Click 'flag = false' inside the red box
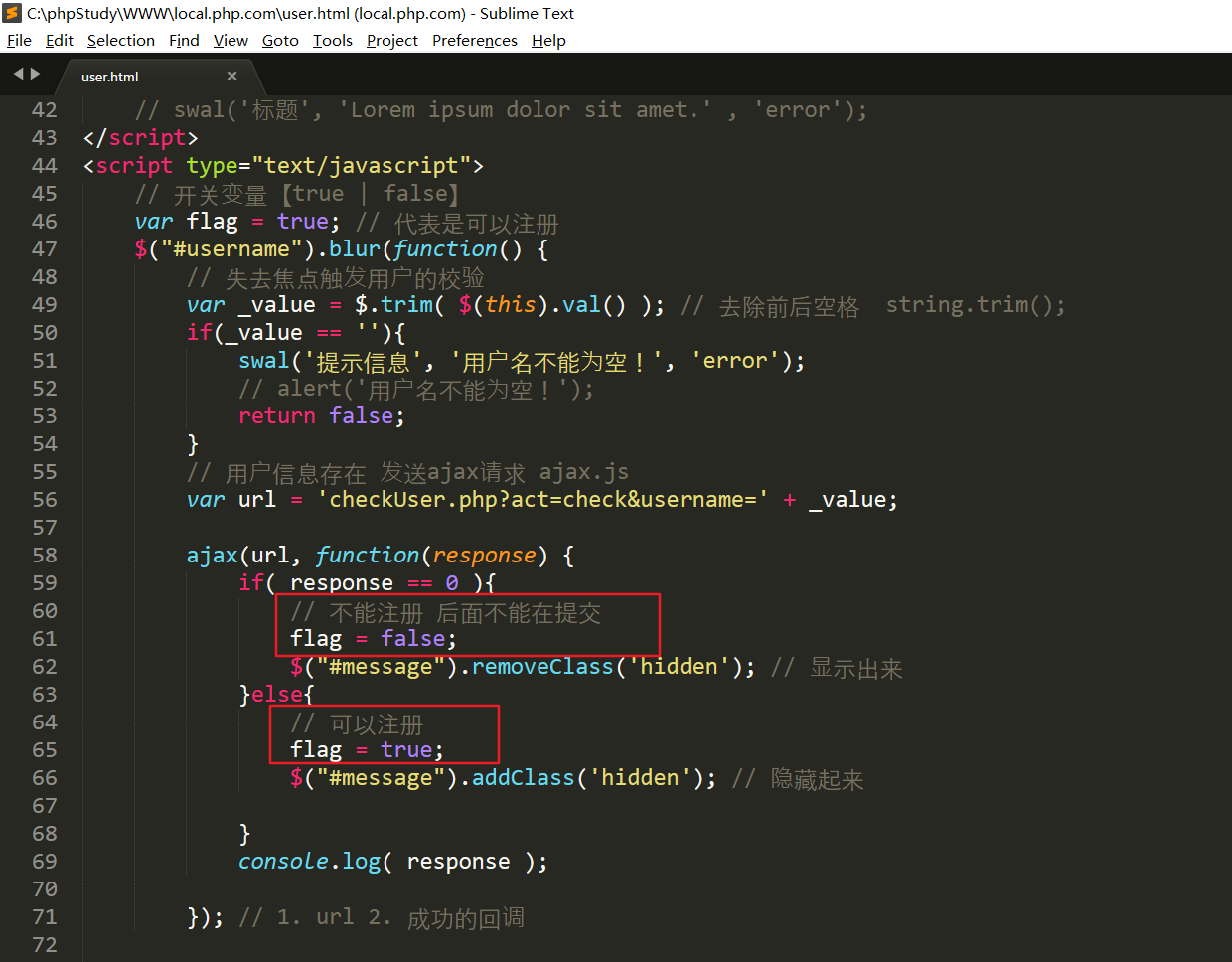This screenshot has width=1232, height=962. coord(373,639)
